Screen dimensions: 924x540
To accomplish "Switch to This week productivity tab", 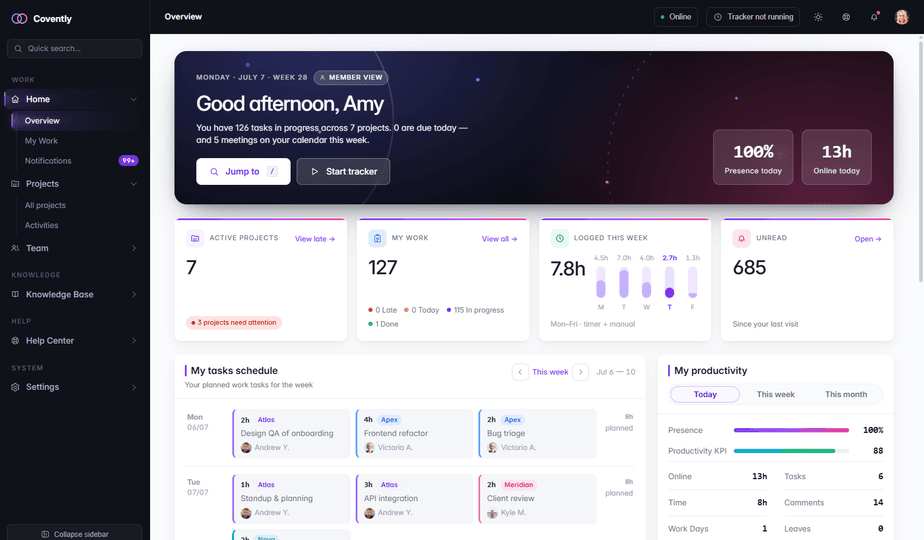I will (776, 394).
